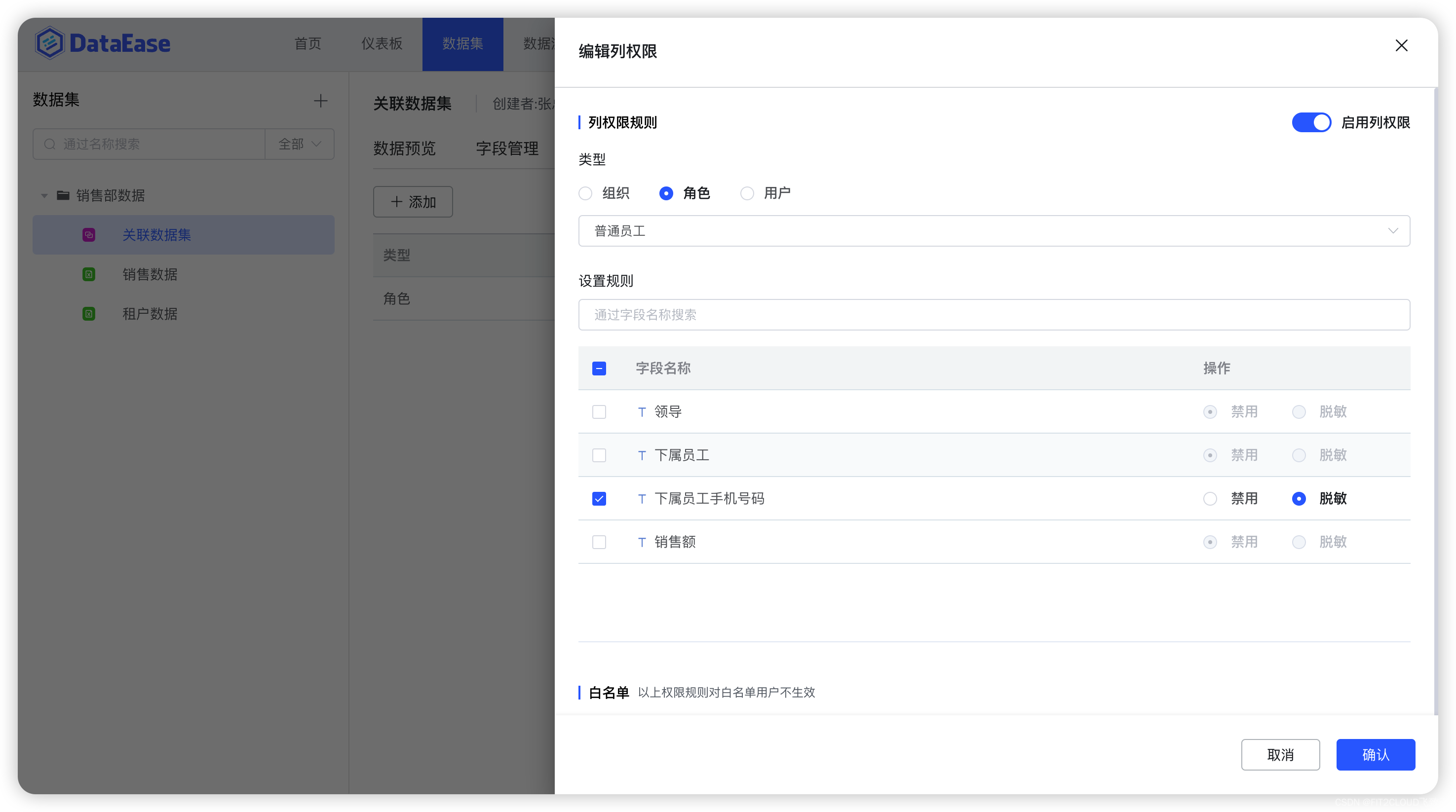Click the 操作 column header
The width and height of the screenshot is (1456, 812).
click(1216, 369)
